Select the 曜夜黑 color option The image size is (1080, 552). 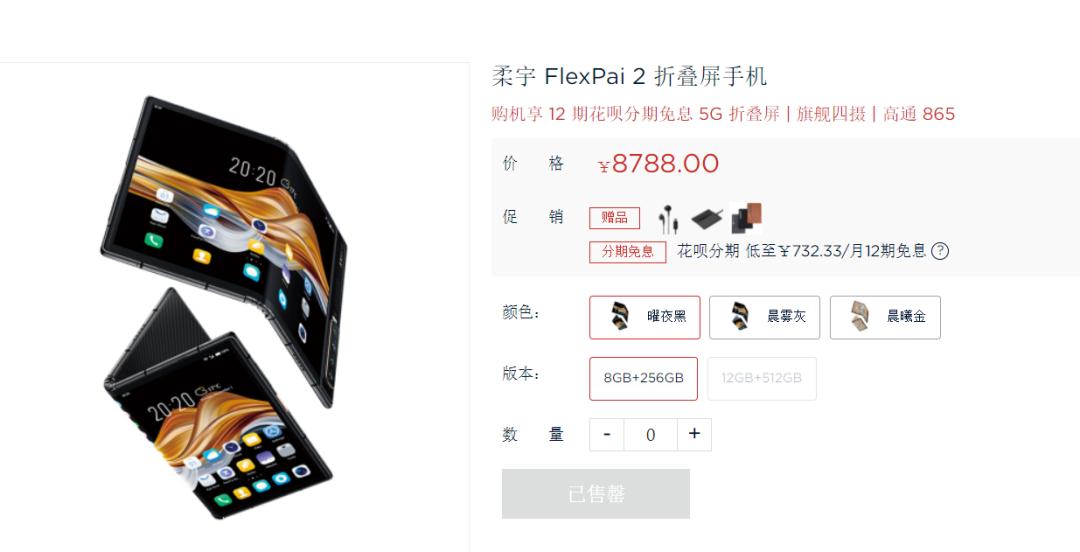tap(645, 317)
